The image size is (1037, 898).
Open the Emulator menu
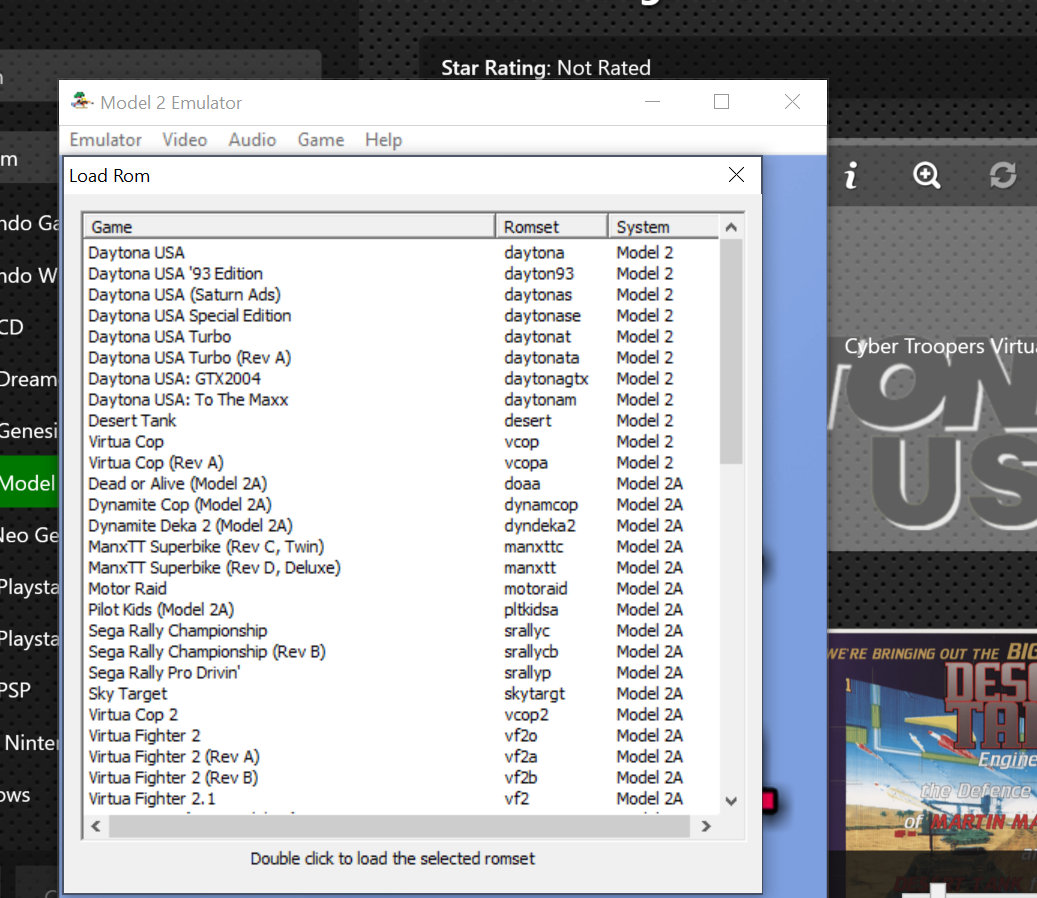pyautogui.click(x=106, y=140)
